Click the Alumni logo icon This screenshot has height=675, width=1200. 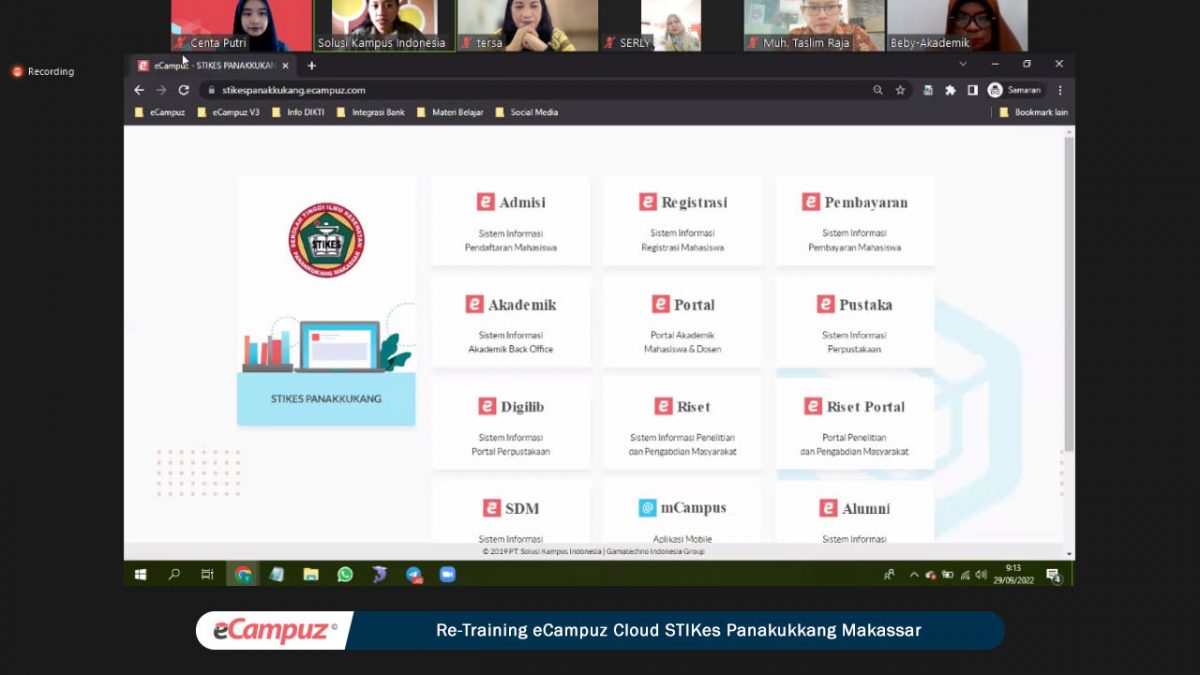(x=828, y=508)
